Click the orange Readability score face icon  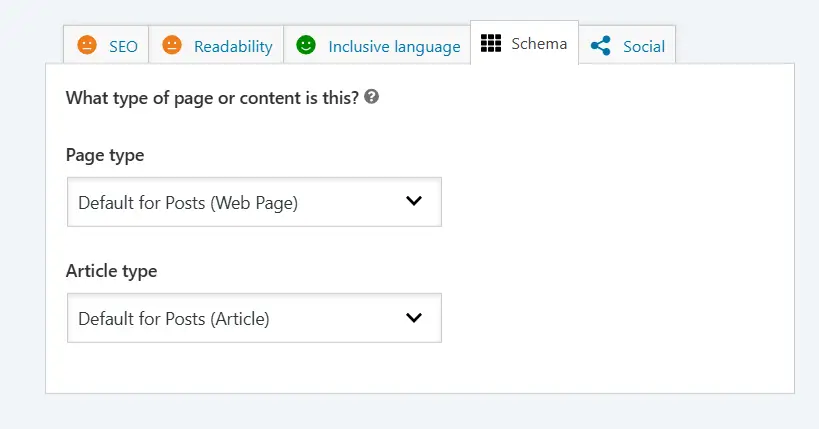172,45
